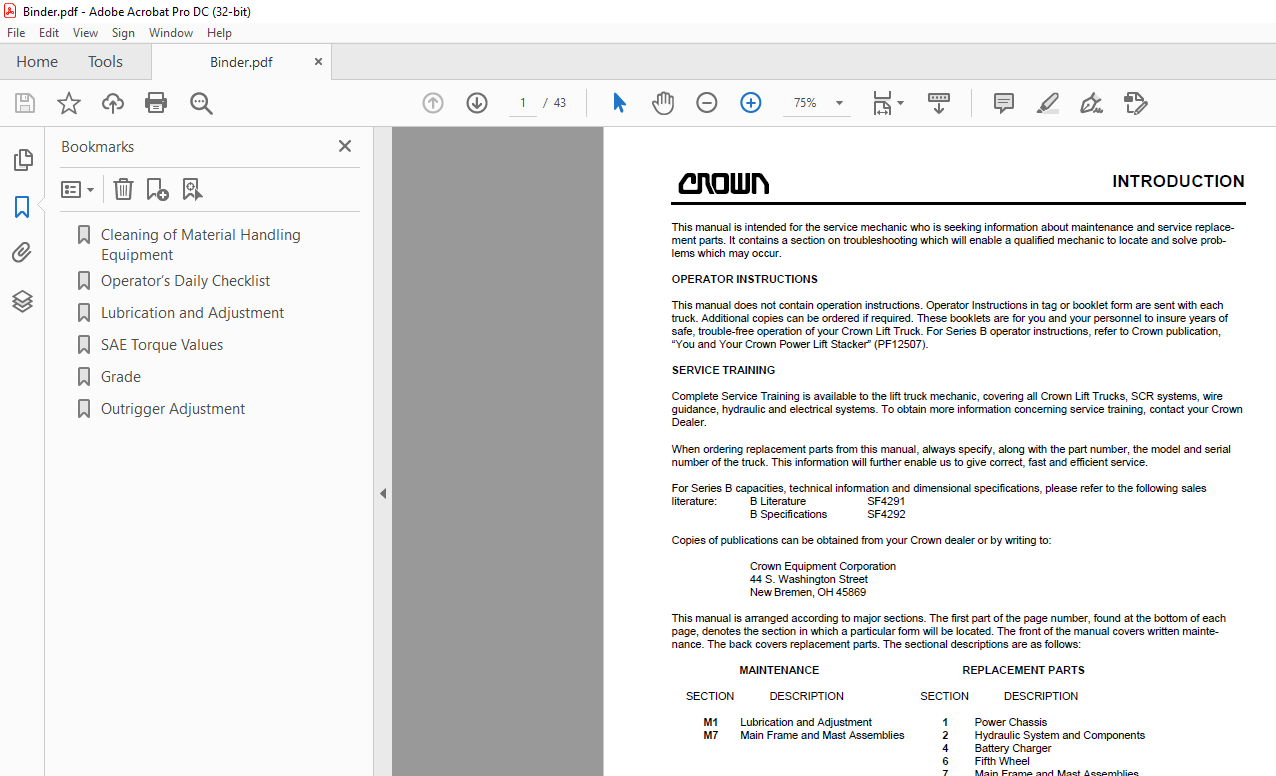This screenshot has width=1276, height=776.
Task: Open the View menu
Action: tap(86, 33)
